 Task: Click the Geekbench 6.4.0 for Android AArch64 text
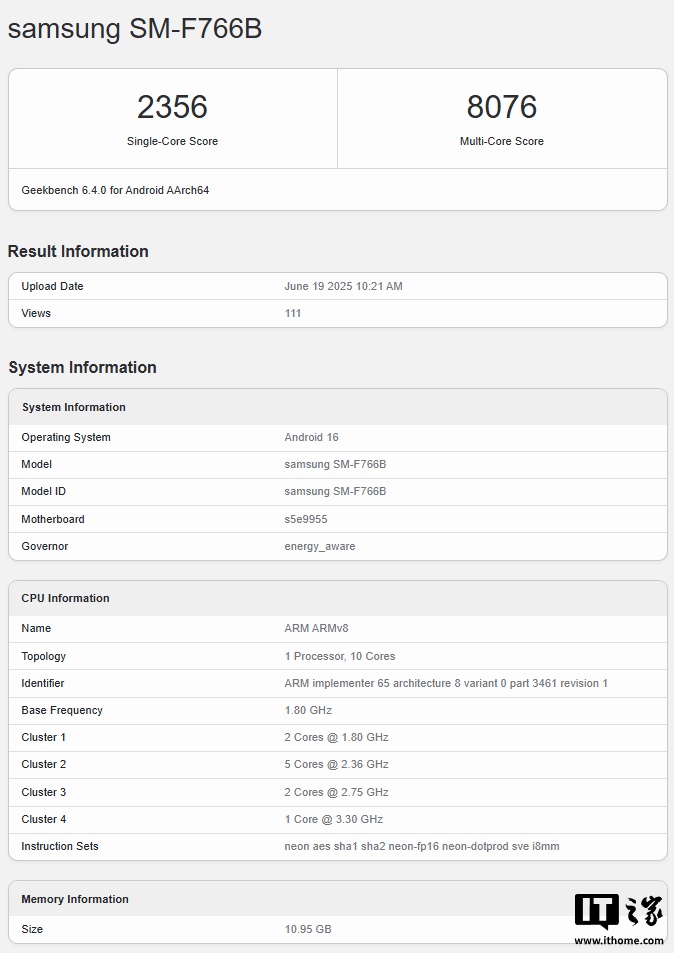(115, 190)
